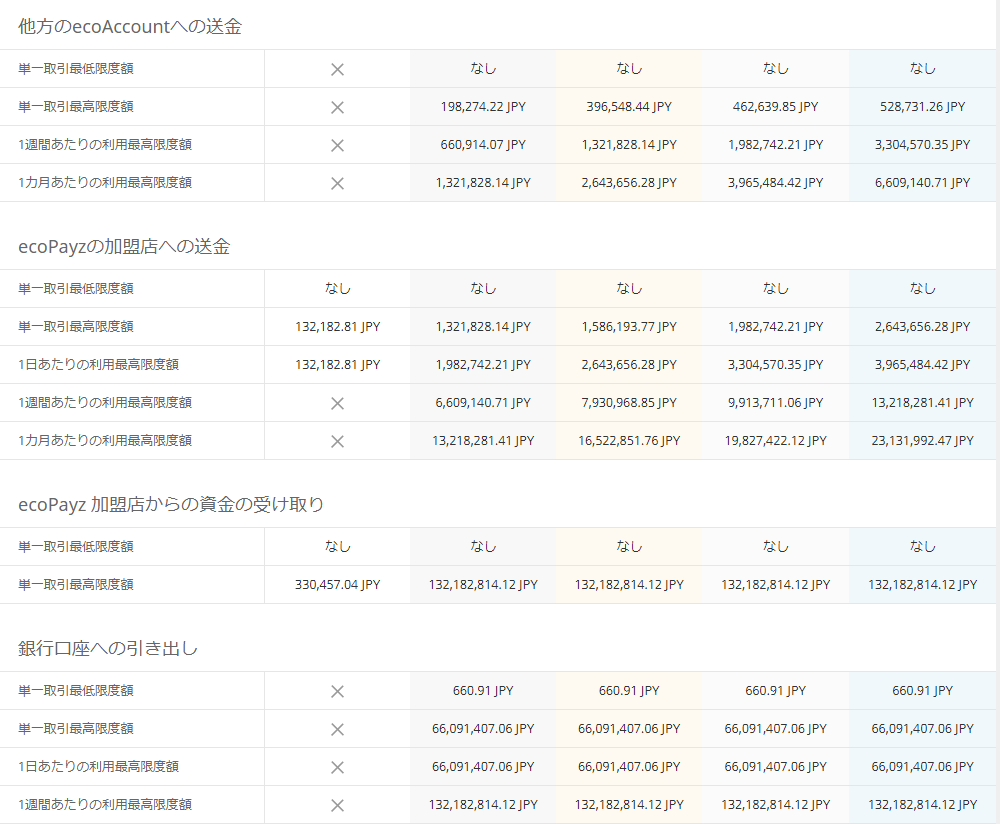Click X mark in ecoAccount送金 1カ月あたり row
The height and width of the screenshot is (824, 1000).
coord(337,183)
